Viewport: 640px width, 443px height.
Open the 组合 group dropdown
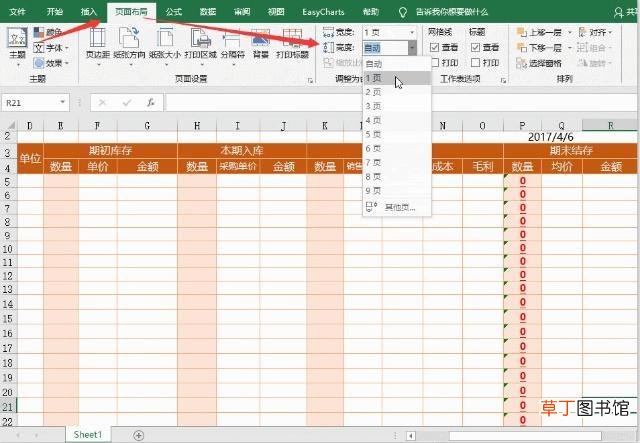[596, 48]
